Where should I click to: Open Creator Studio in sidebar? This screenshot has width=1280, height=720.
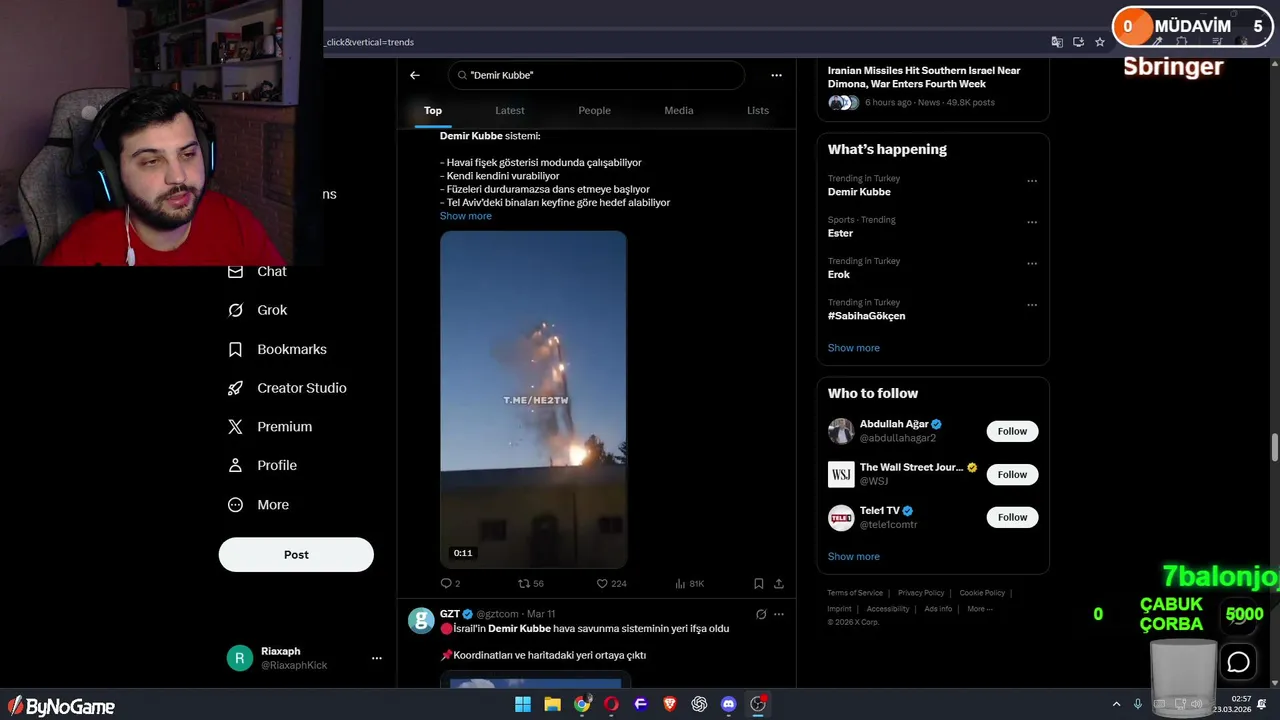[x=287, y=388]
